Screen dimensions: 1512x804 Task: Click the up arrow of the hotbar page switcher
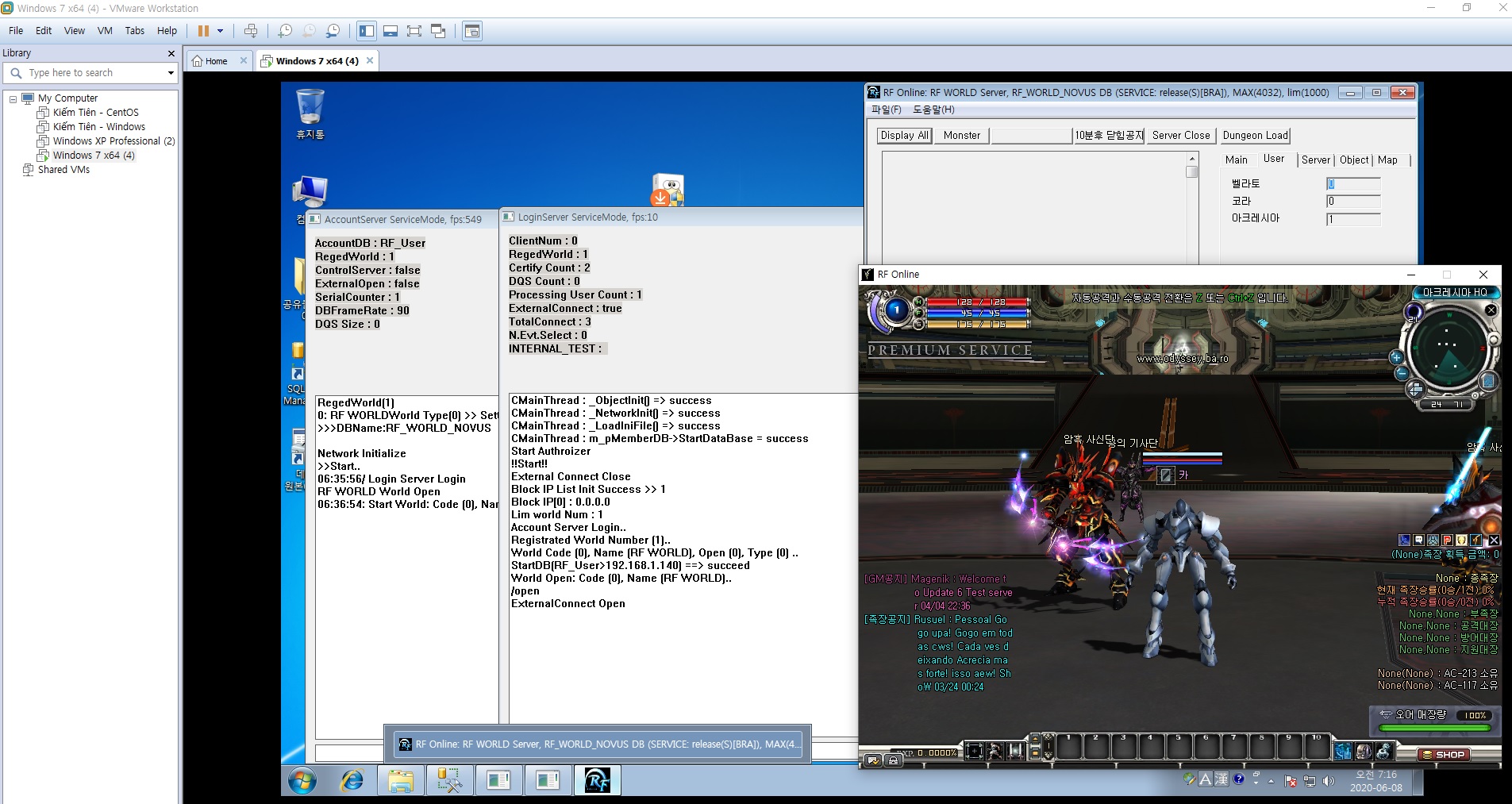point(1034,739)
